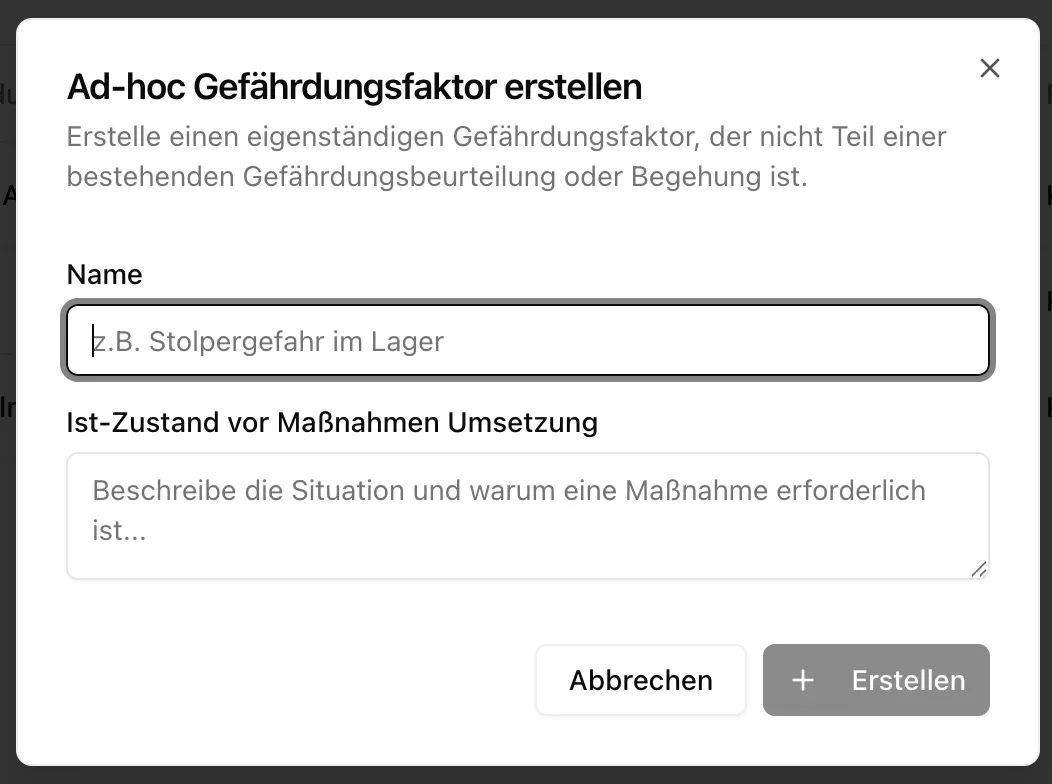This screenshot has height=784, width=1052.
Task: Click the empty right end of the Name field
Action: pos(850,341)
